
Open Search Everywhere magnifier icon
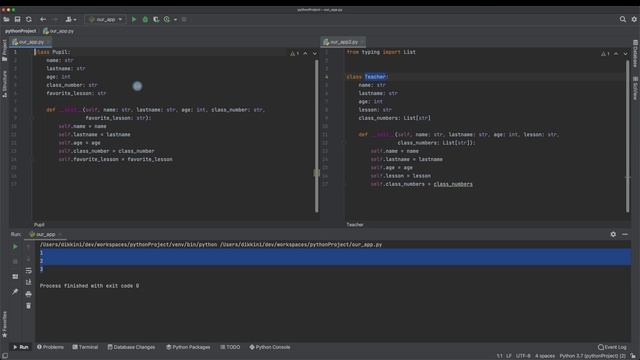click(622, 19)
